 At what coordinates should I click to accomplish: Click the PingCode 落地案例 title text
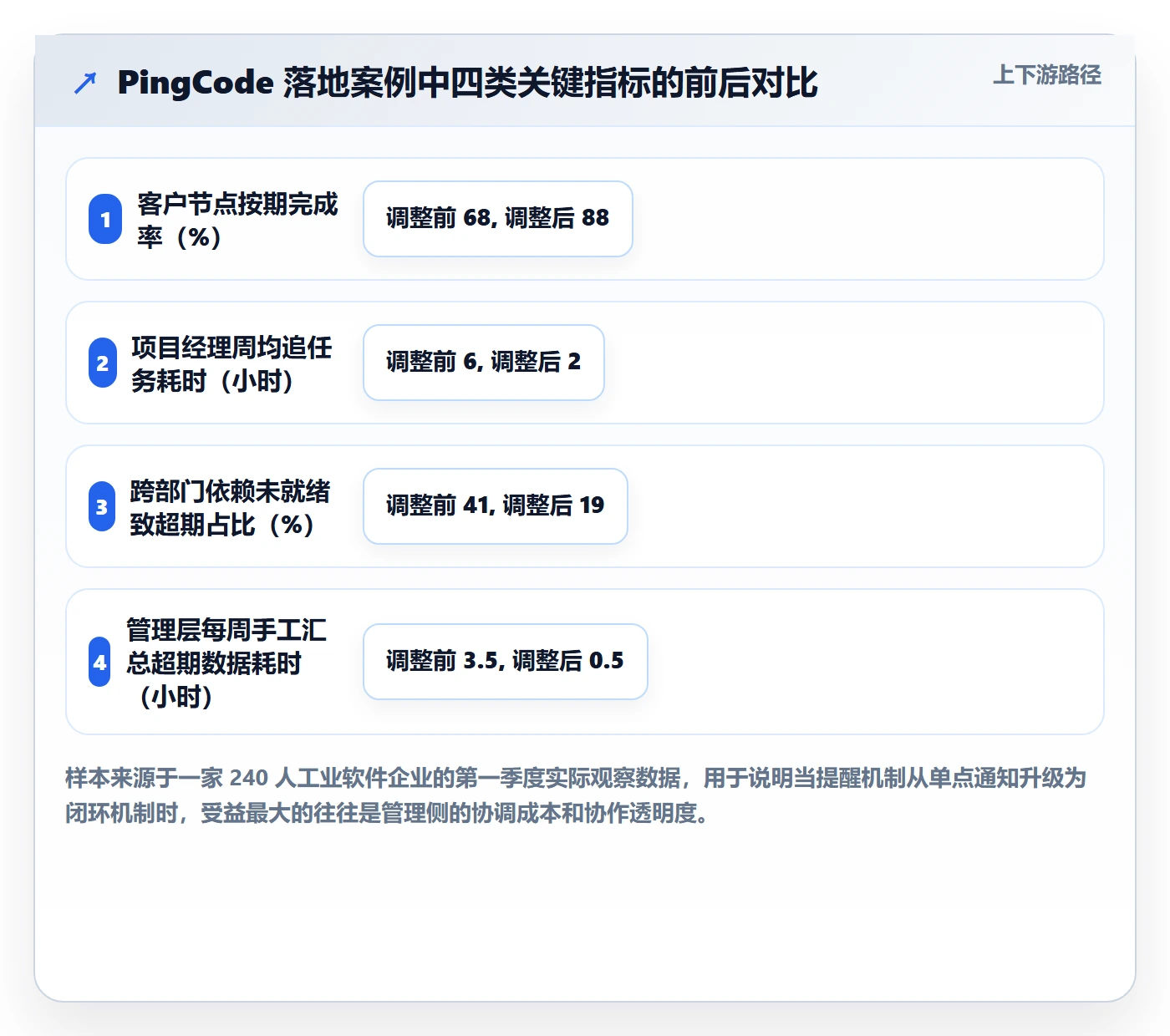467,83
